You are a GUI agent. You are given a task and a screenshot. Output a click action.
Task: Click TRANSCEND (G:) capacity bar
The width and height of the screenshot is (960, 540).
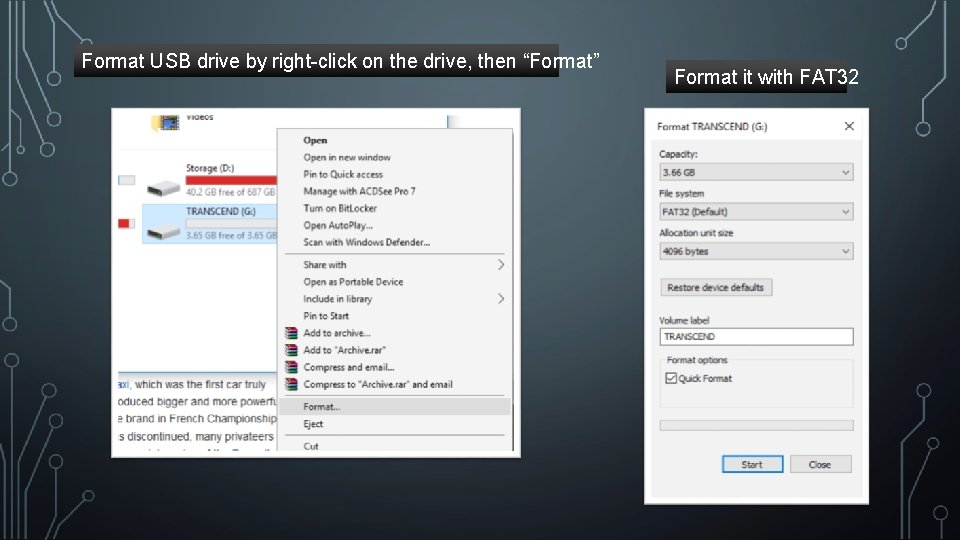point(231,223)
